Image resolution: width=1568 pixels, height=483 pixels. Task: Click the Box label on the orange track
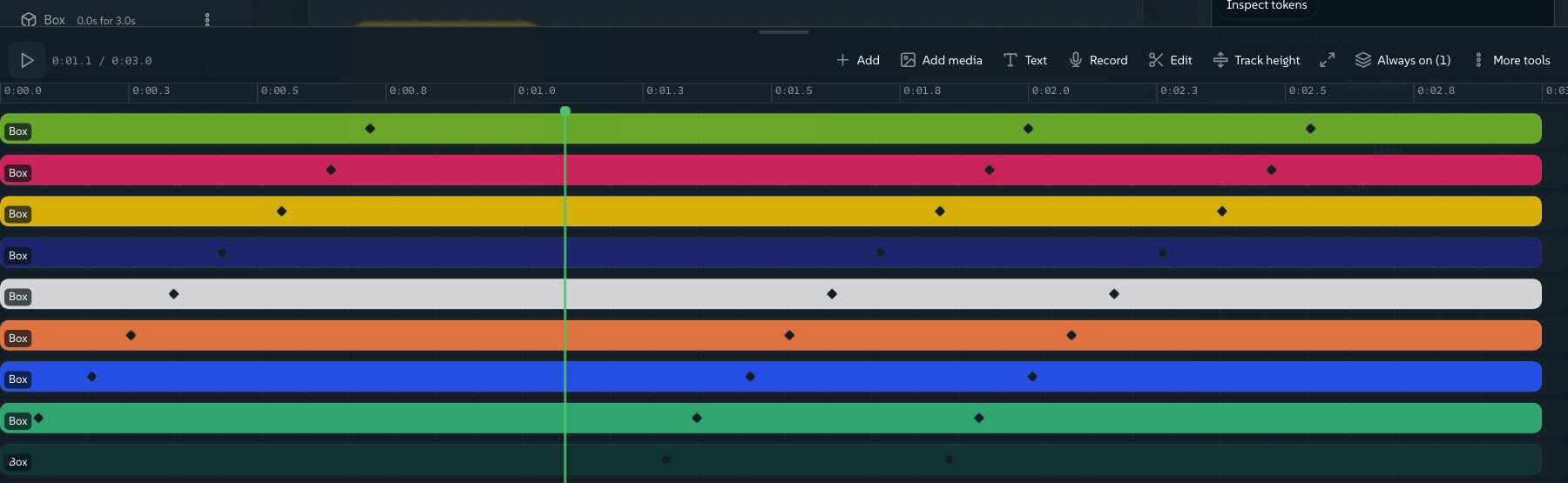pos(17,339)
